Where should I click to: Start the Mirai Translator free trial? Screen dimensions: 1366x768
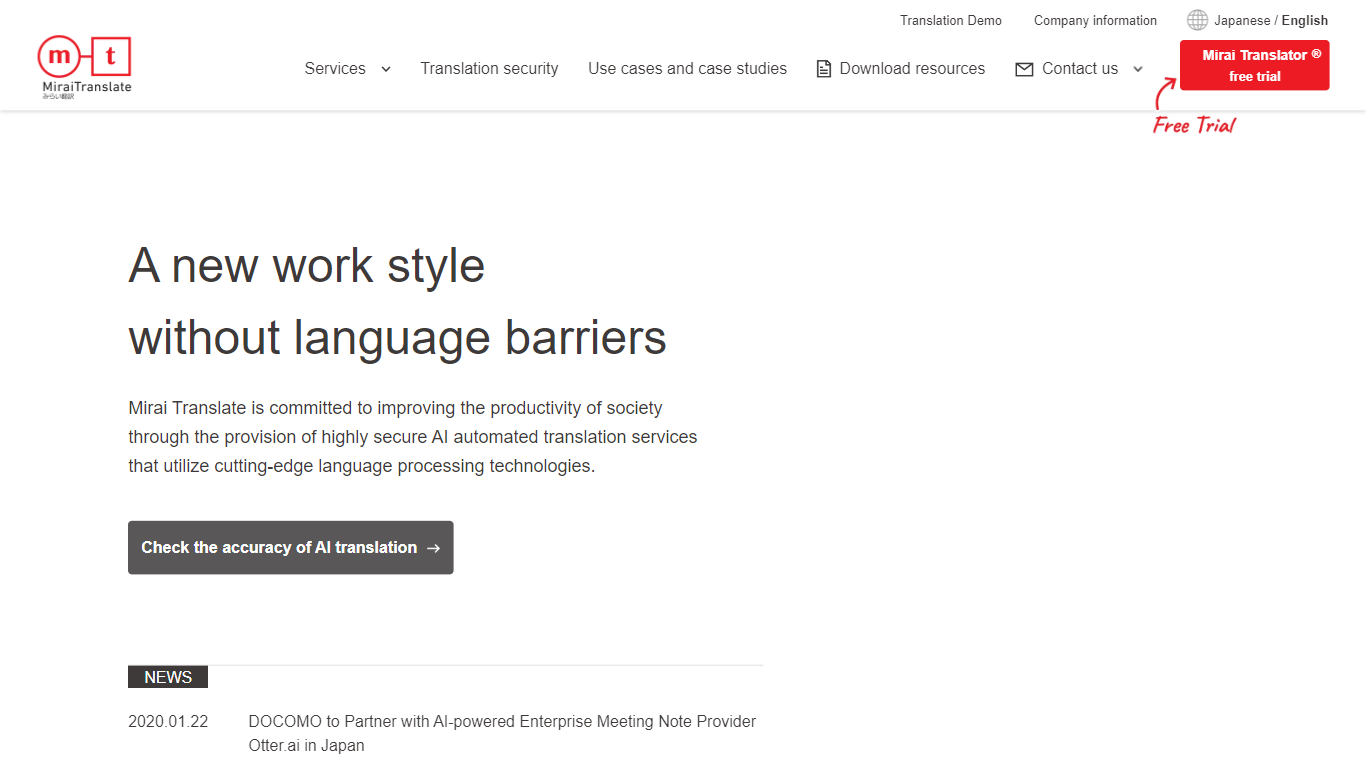pos(1255,65)
